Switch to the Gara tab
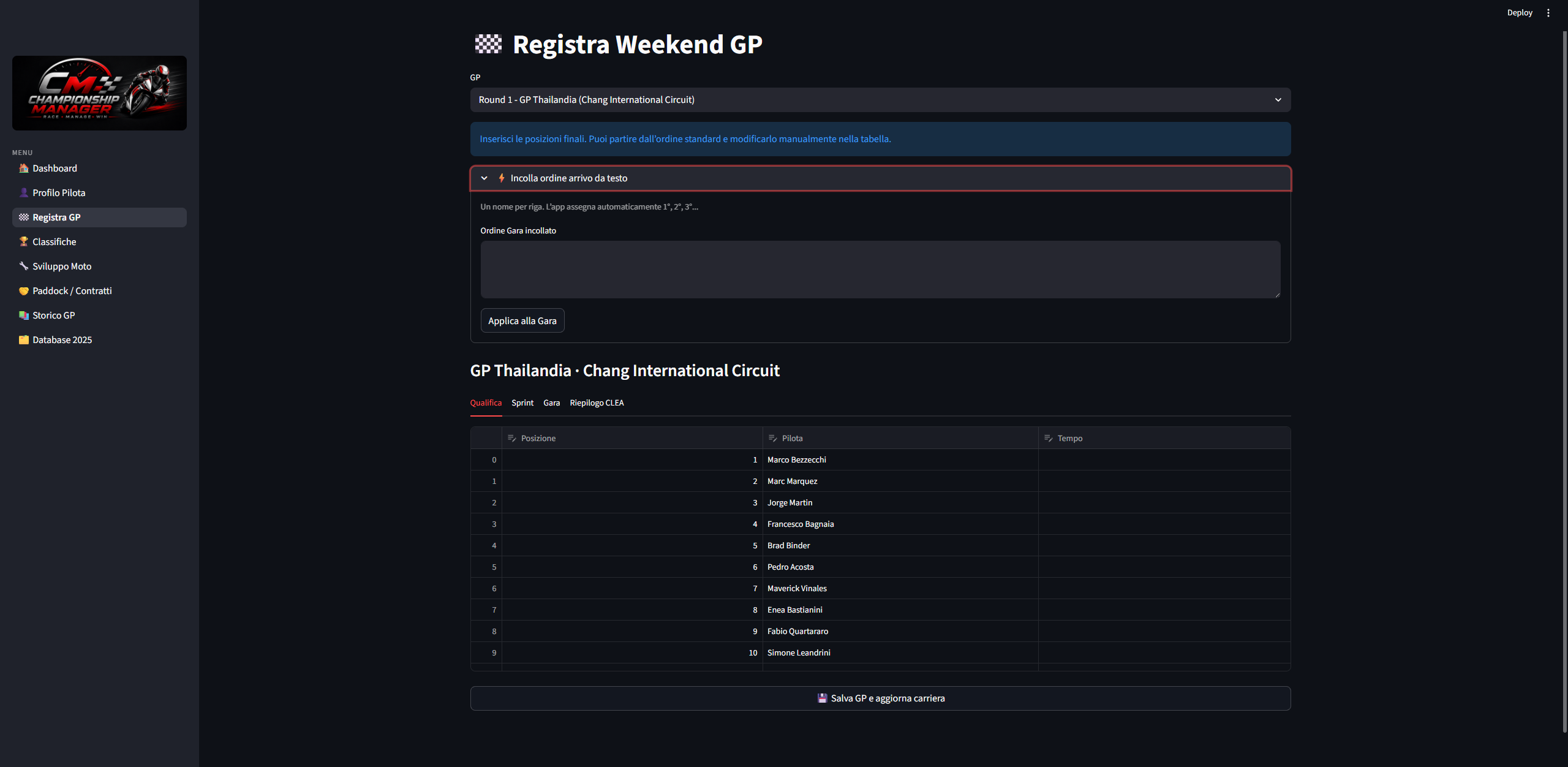This screenshot has width=1568, height=767. 551,402
